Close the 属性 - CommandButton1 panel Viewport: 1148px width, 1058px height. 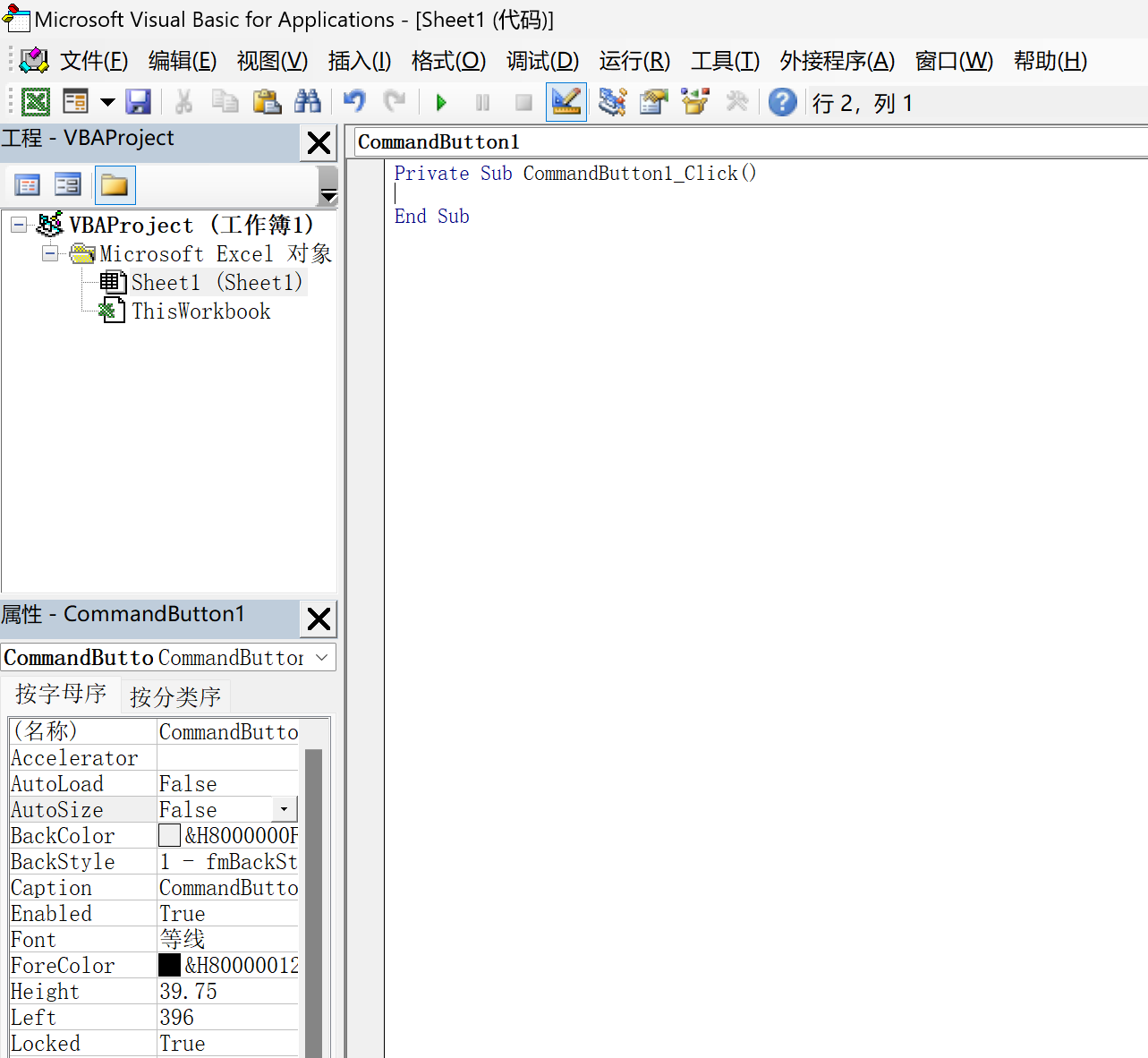319,619
